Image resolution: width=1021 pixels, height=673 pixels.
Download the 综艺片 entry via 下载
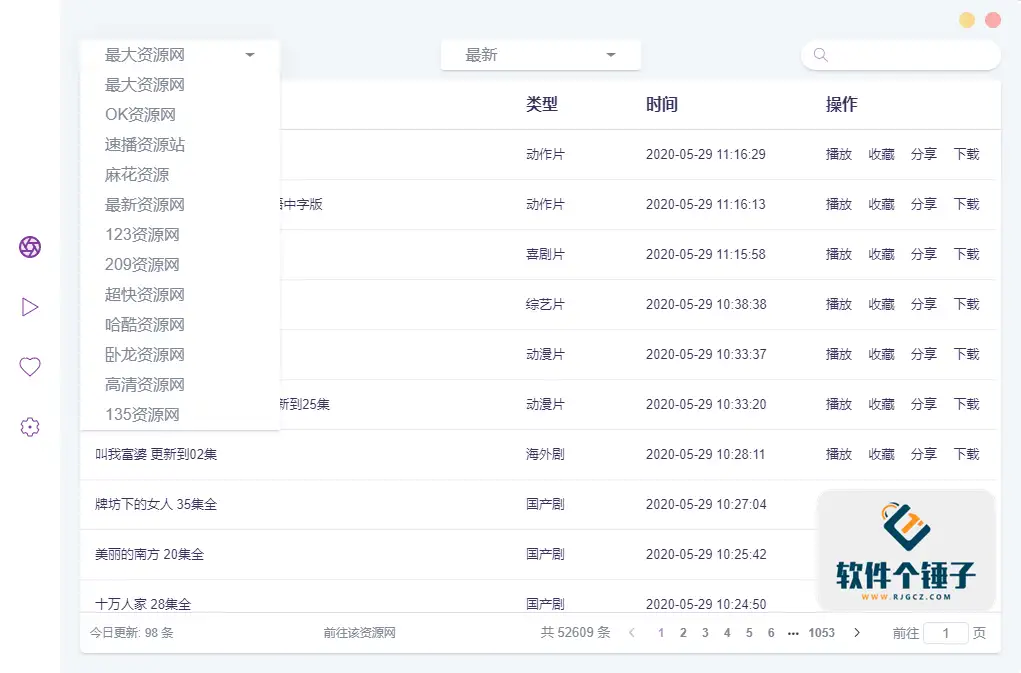966,304
